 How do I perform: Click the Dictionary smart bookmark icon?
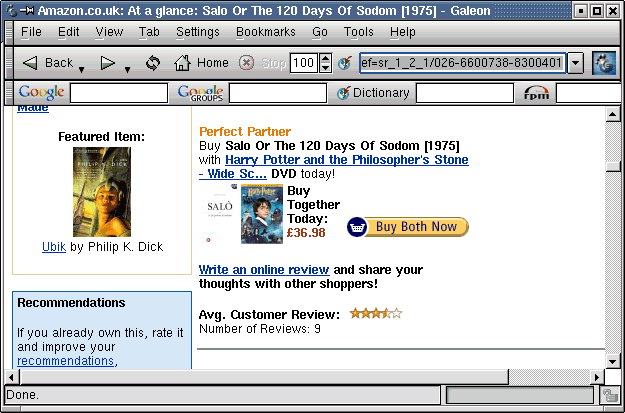point(343,93)
